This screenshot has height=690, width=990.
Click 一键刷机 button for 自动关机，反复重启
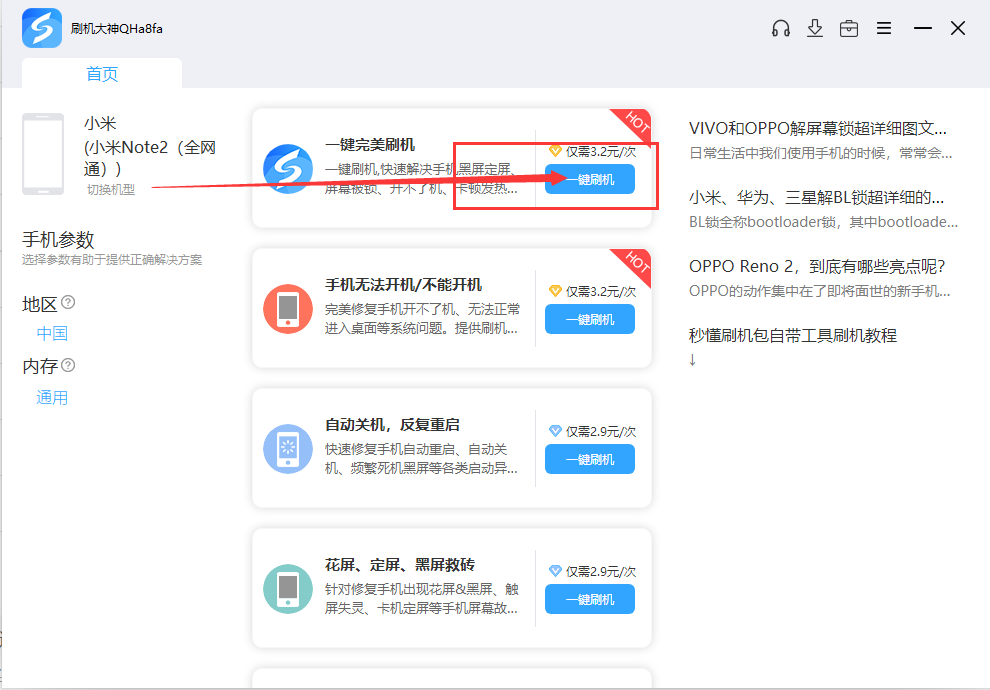point(590,460)
